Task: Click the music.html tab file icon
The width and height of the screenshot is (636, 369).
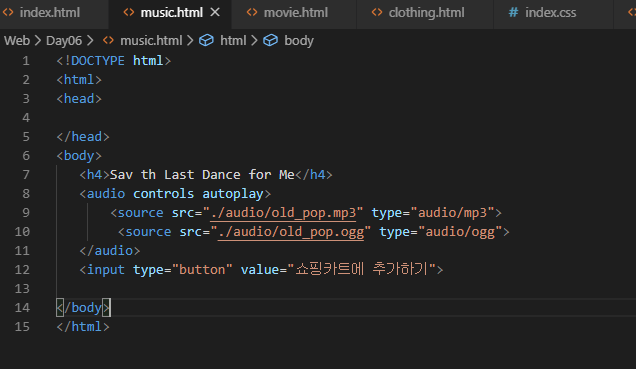Action: (129, 12)
